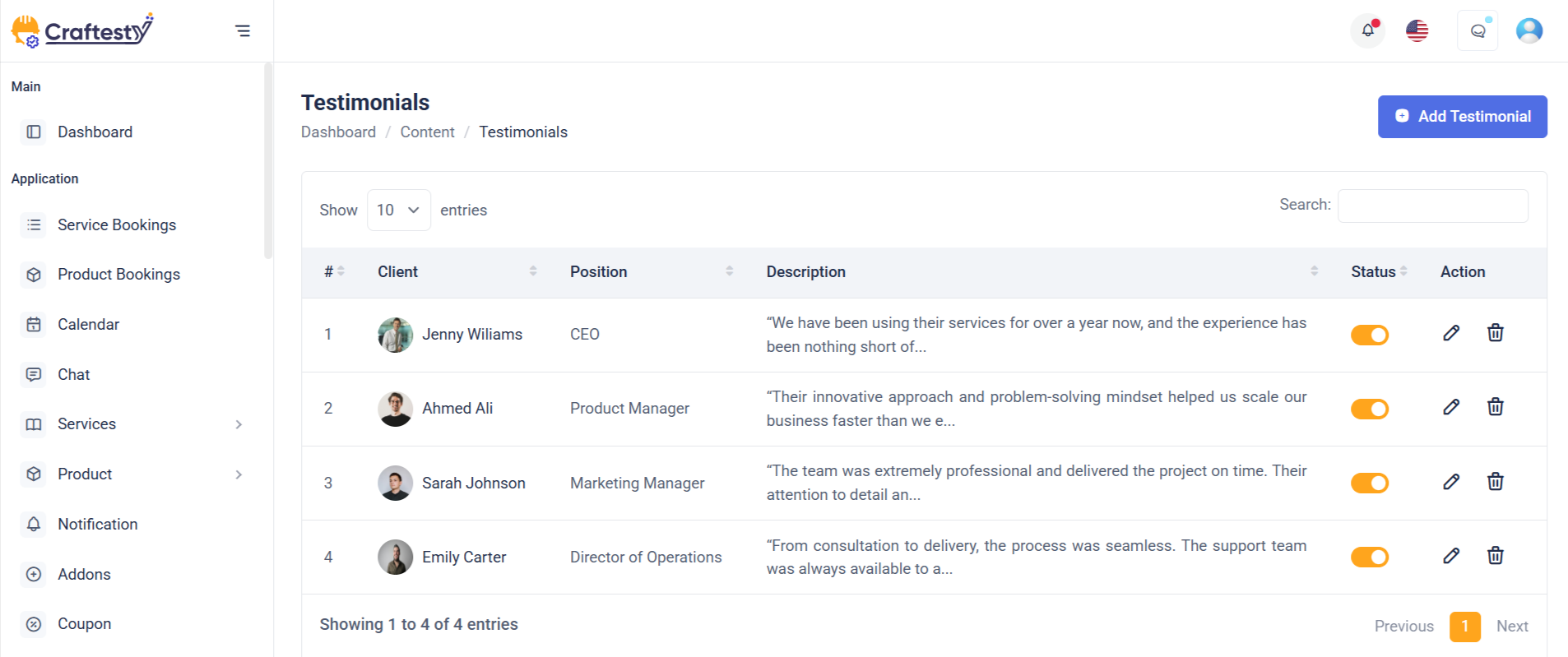Image resolution: width=1568 pixels, height=657 pixels.
Task: Open Service Bookings menu item
Action: [x=117, y=224]
